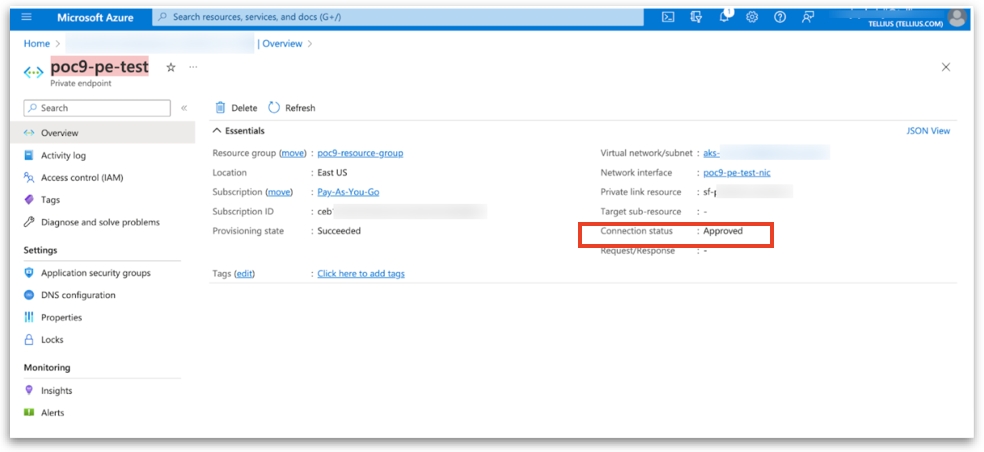Click the Delete trash icon button

coord(236,108)
